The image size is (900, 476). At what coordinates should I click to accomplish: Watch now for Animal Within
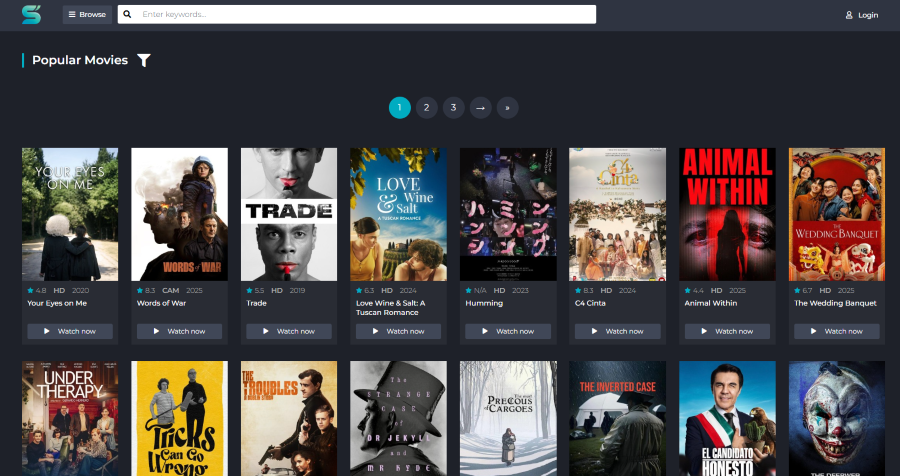tap(727, 331)
